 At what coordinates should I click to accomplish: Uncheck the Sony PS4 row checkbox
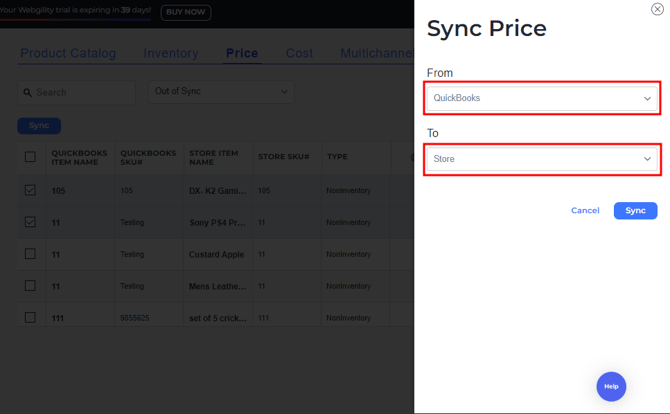tap(30, 222)
